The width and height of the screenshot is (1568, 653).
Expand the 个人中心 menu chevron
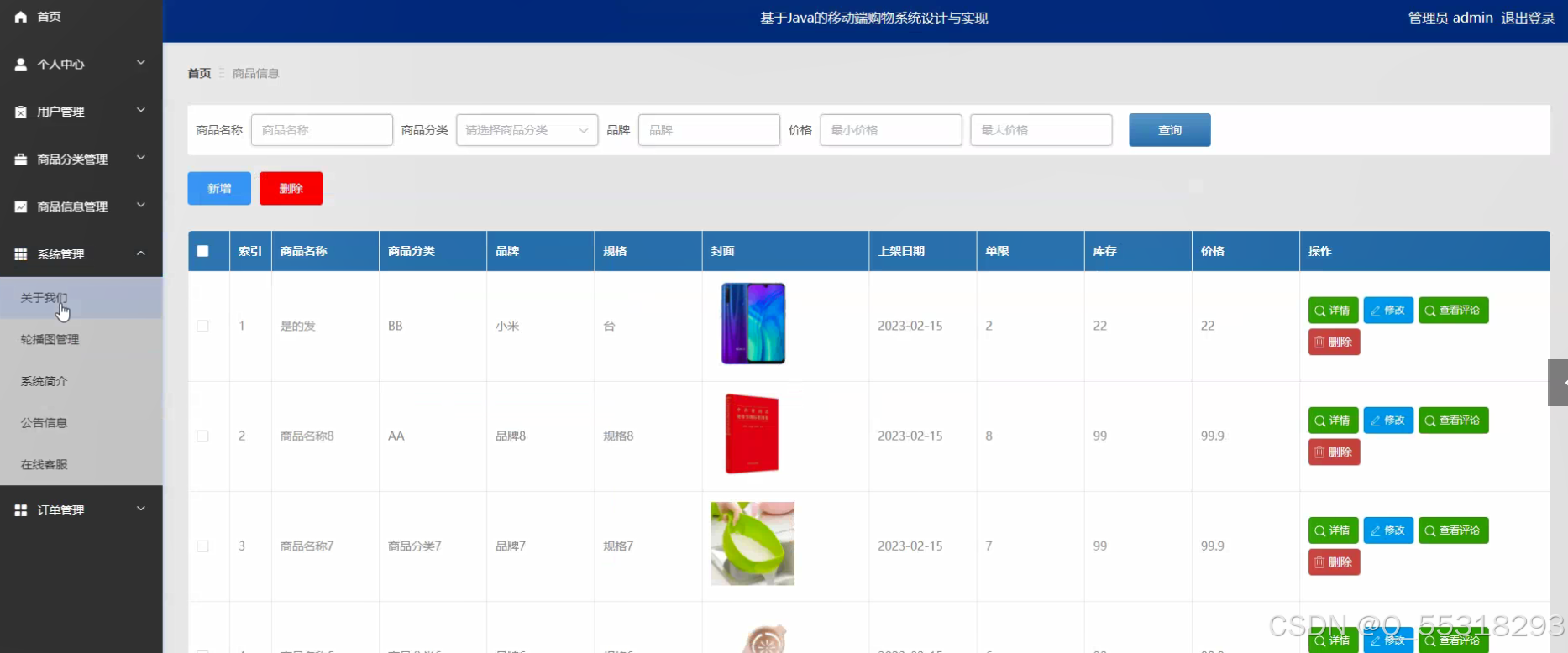(141, 63)
